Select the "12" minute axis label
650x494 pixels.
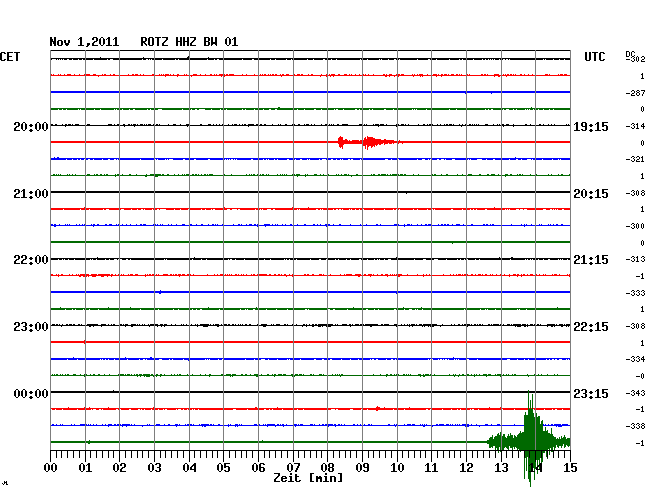466,468
